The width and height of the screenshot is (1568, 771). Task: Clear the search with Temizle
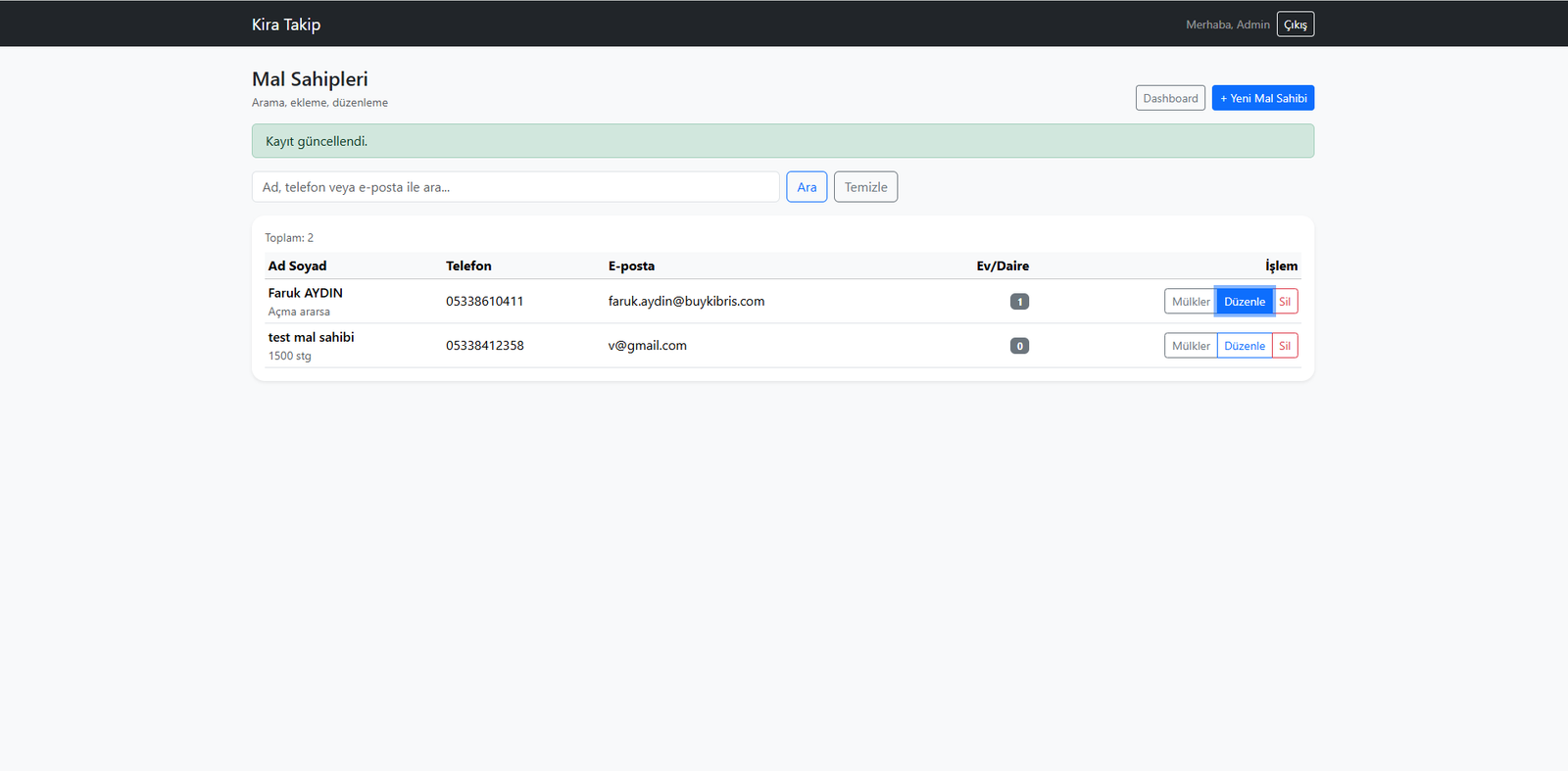(865, 187)
